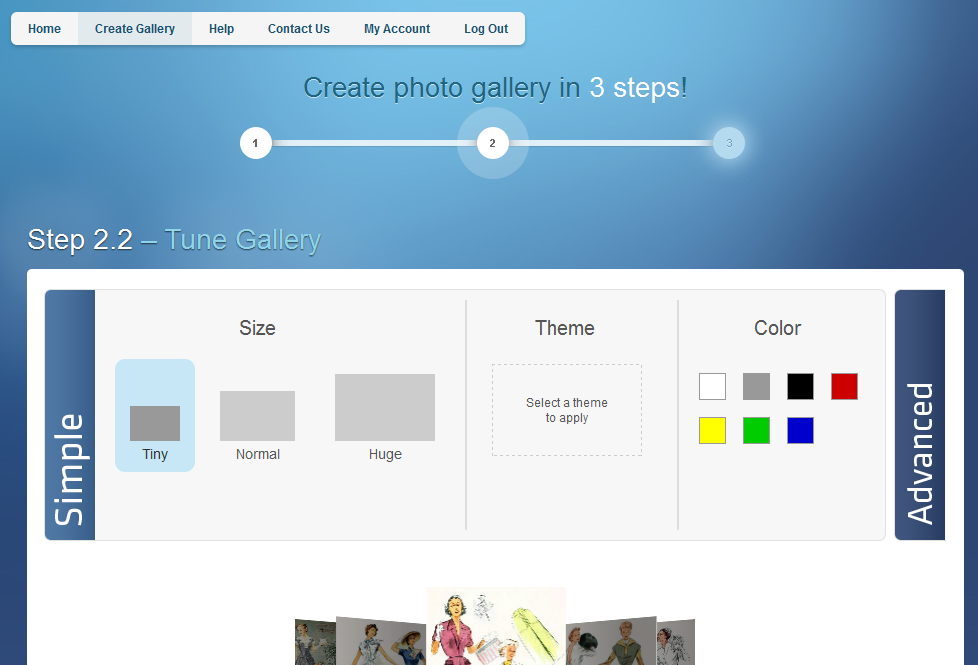Go to Contact Us page
Image resolution: width=978 pixels, height=665 pixels.
click(299, 29)
